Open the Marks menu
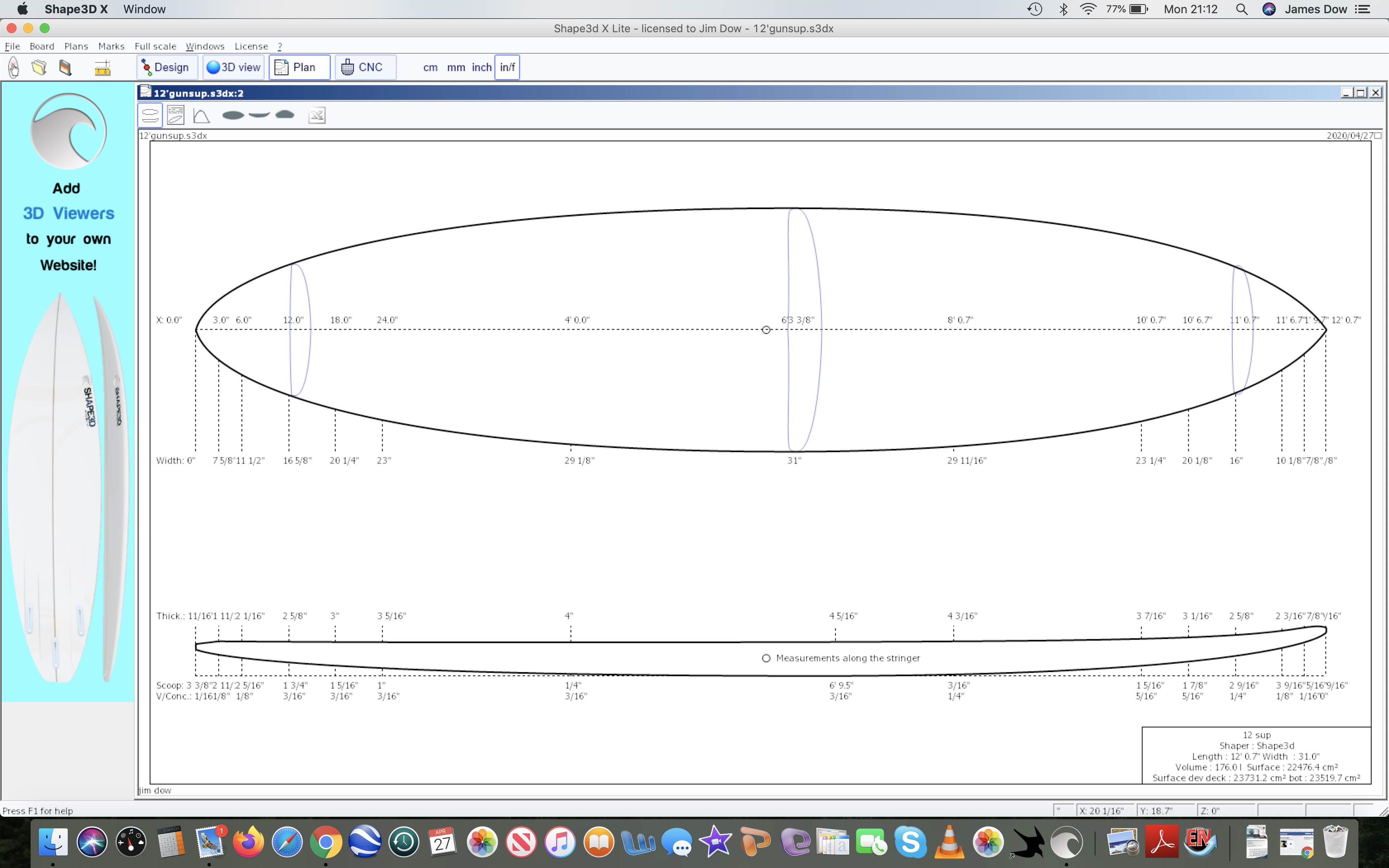 (x=111, y=46)
